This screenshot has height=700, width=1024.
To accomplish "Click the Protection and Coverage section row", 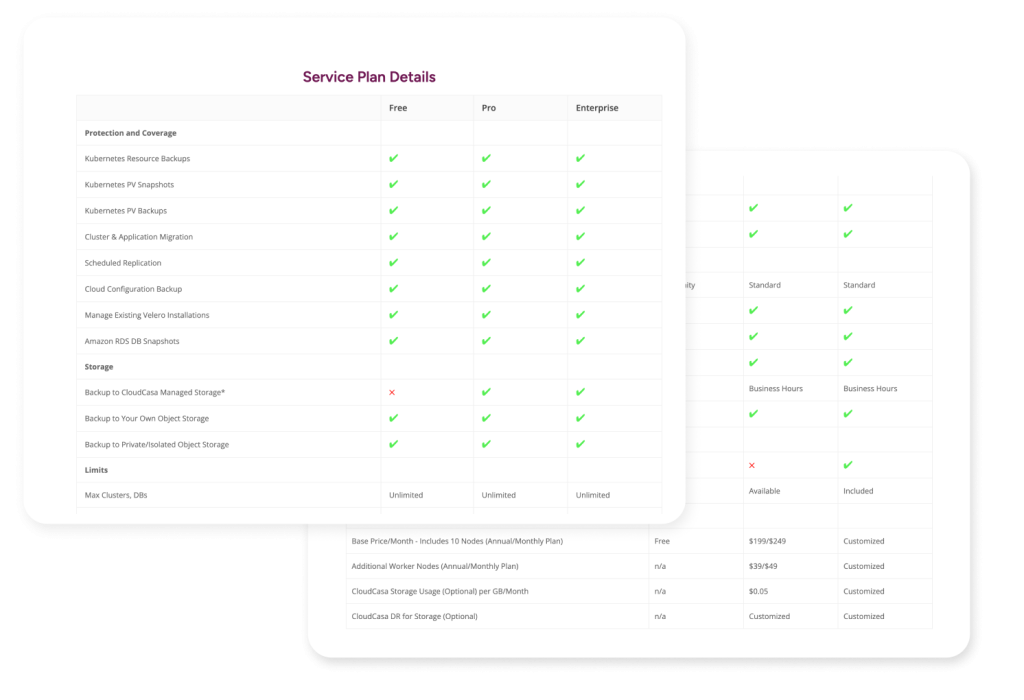I will (x=131, y=133).
